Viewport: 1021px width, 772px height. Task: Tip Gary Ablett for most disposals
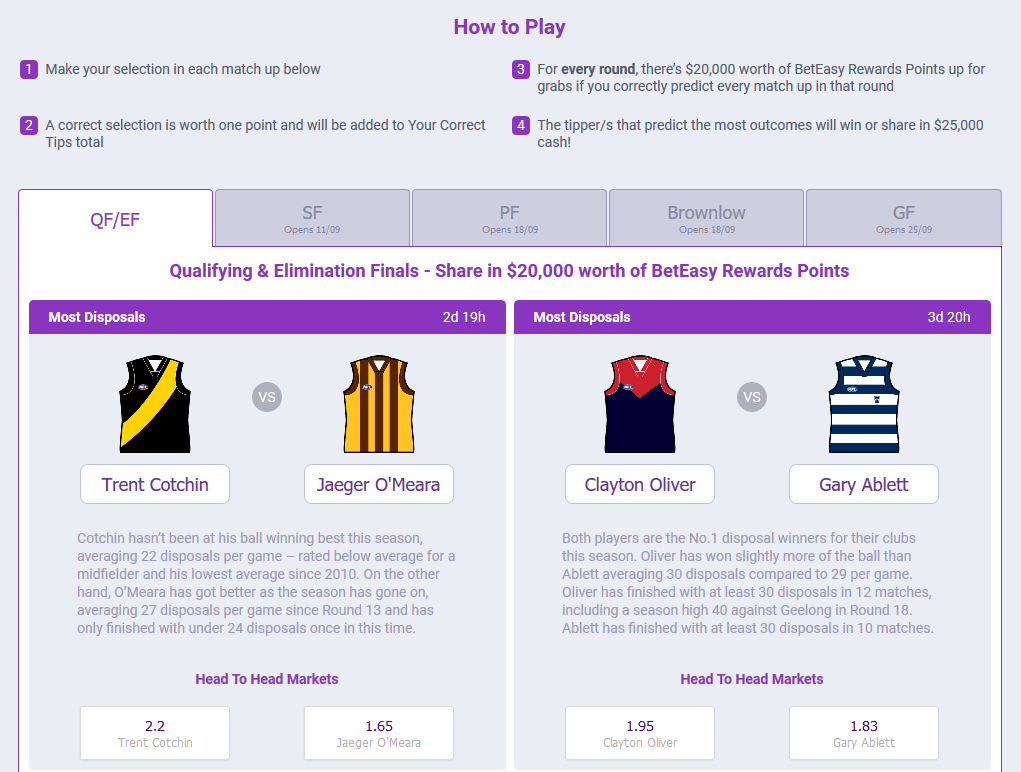coord(864,484)
